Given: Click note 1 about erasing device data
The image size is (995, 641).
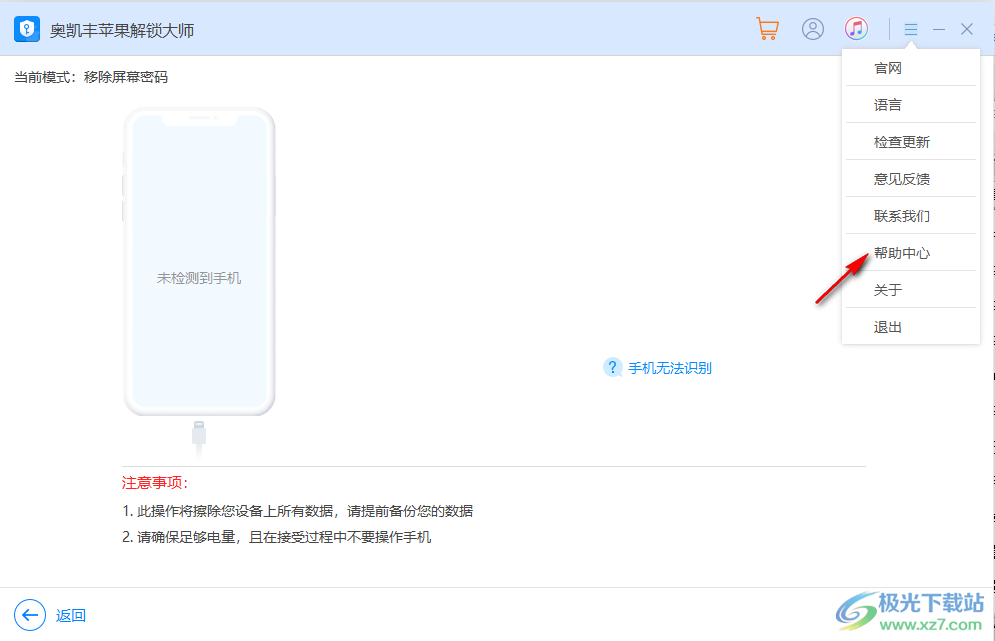Looking at the screenshot, I should 297,511.
